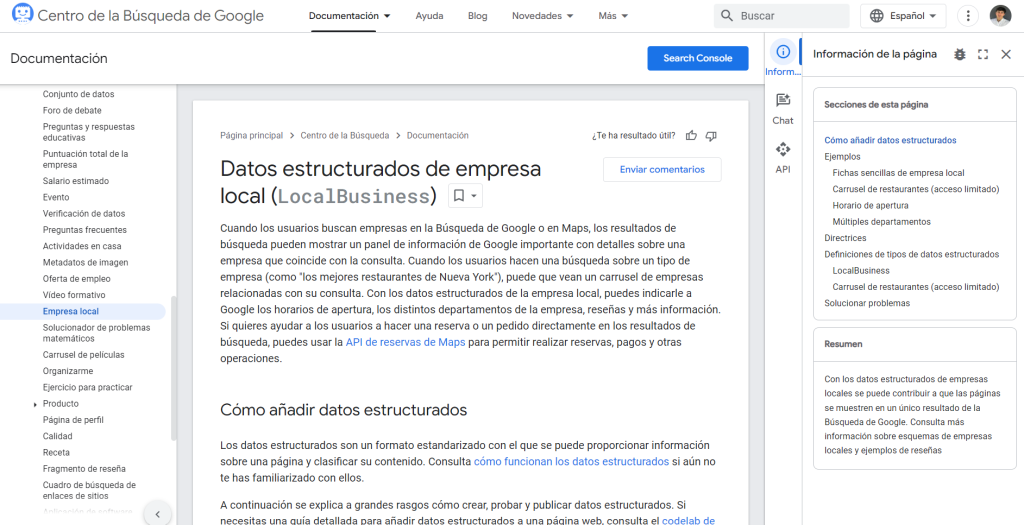1024x525 pixels.
Task: Open the Novedades menu
Action: (x=543, y=16)
